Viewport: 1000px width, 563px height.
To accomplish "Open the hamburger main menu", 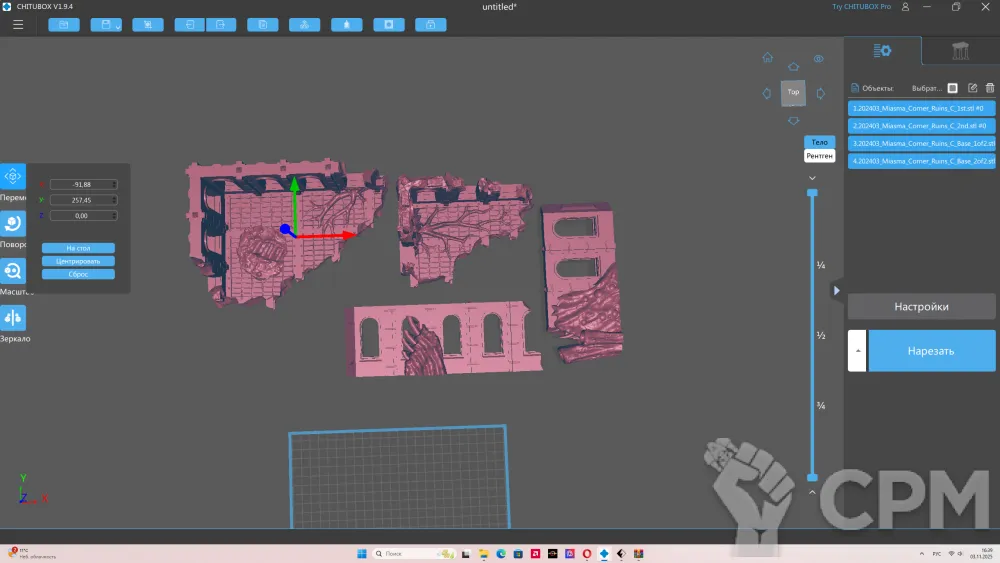I will pos(18,24).
